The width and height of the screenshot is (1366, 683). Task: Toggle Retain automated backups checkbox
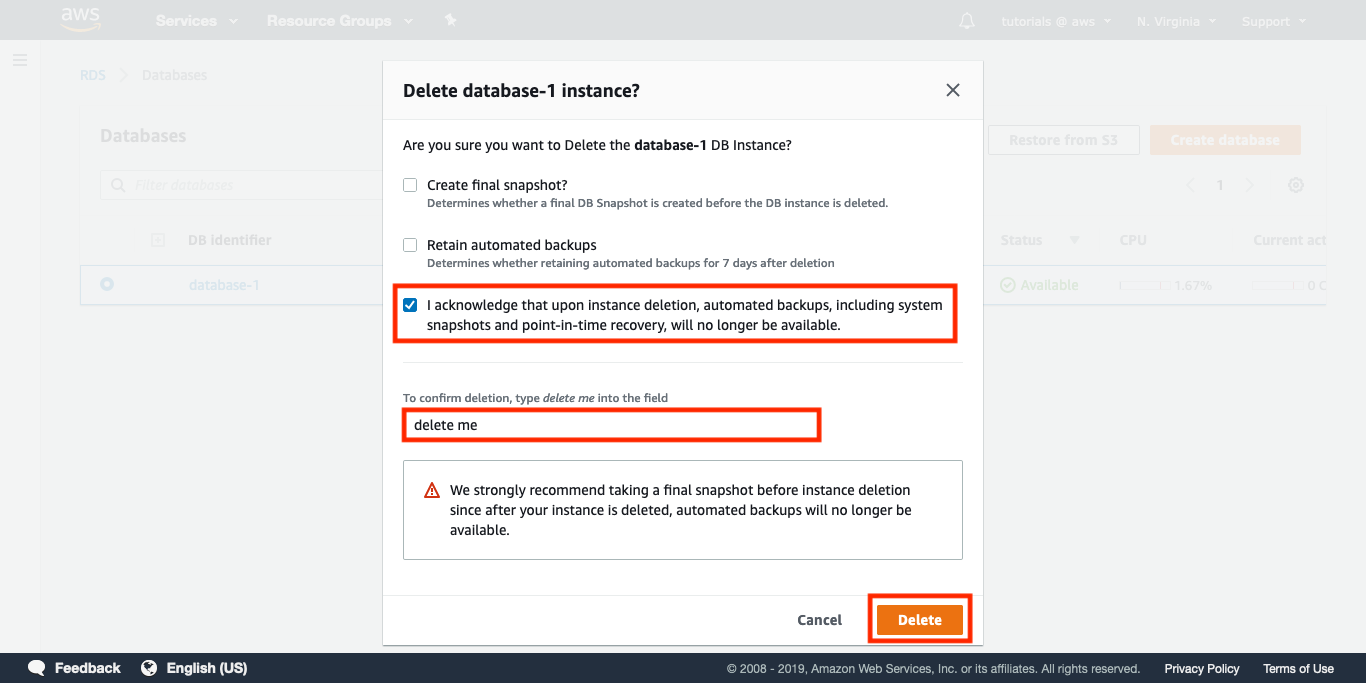coord(410,245)
